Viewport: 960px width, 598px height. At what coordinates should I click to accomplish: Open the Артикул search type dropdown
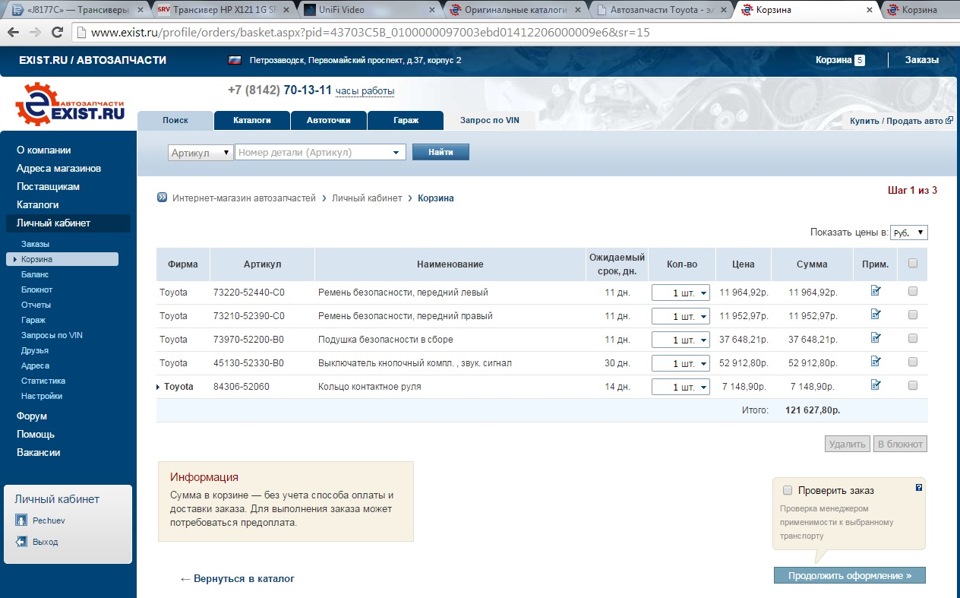point(200,152)
